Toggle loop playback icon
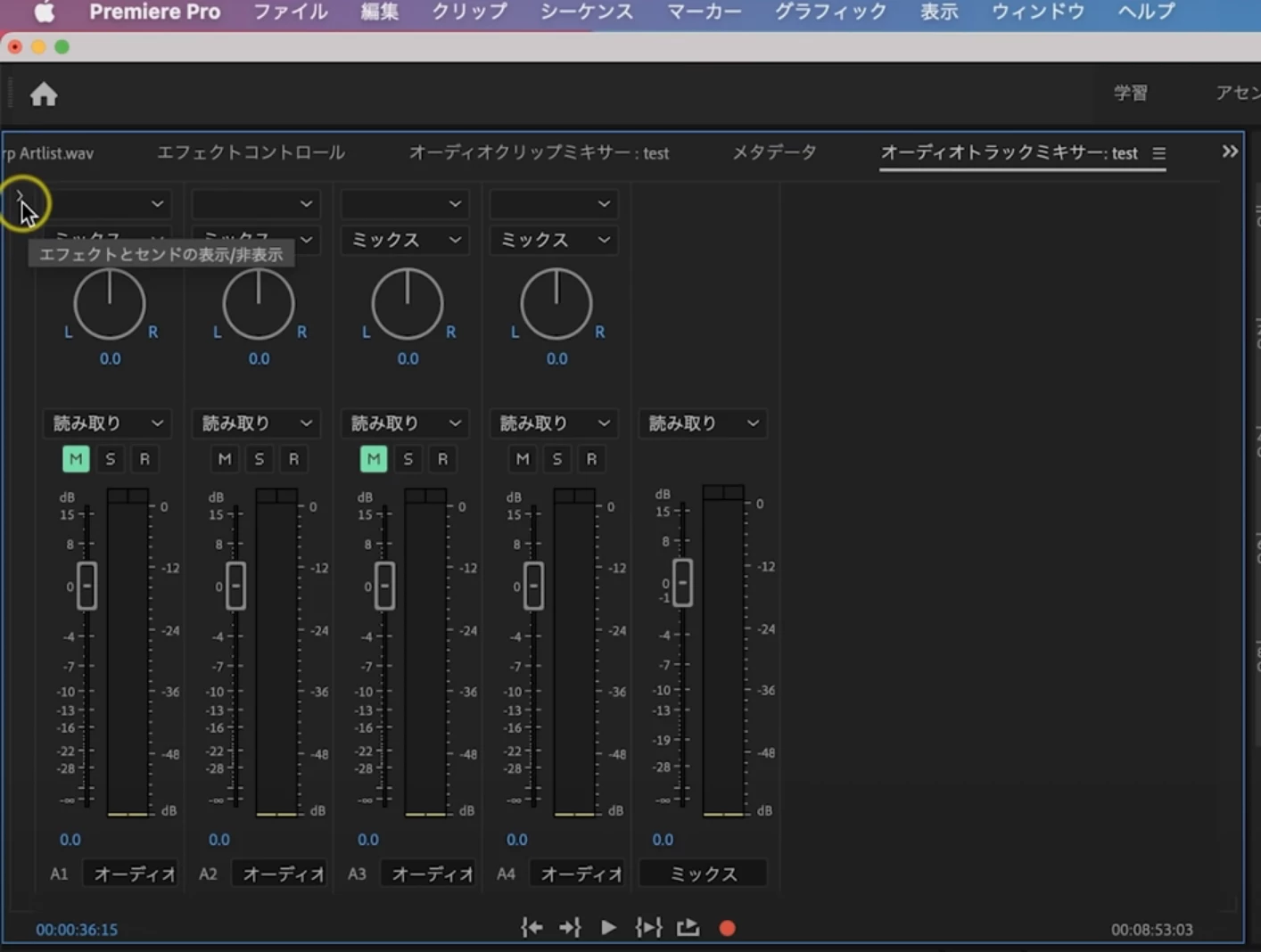 688,928
